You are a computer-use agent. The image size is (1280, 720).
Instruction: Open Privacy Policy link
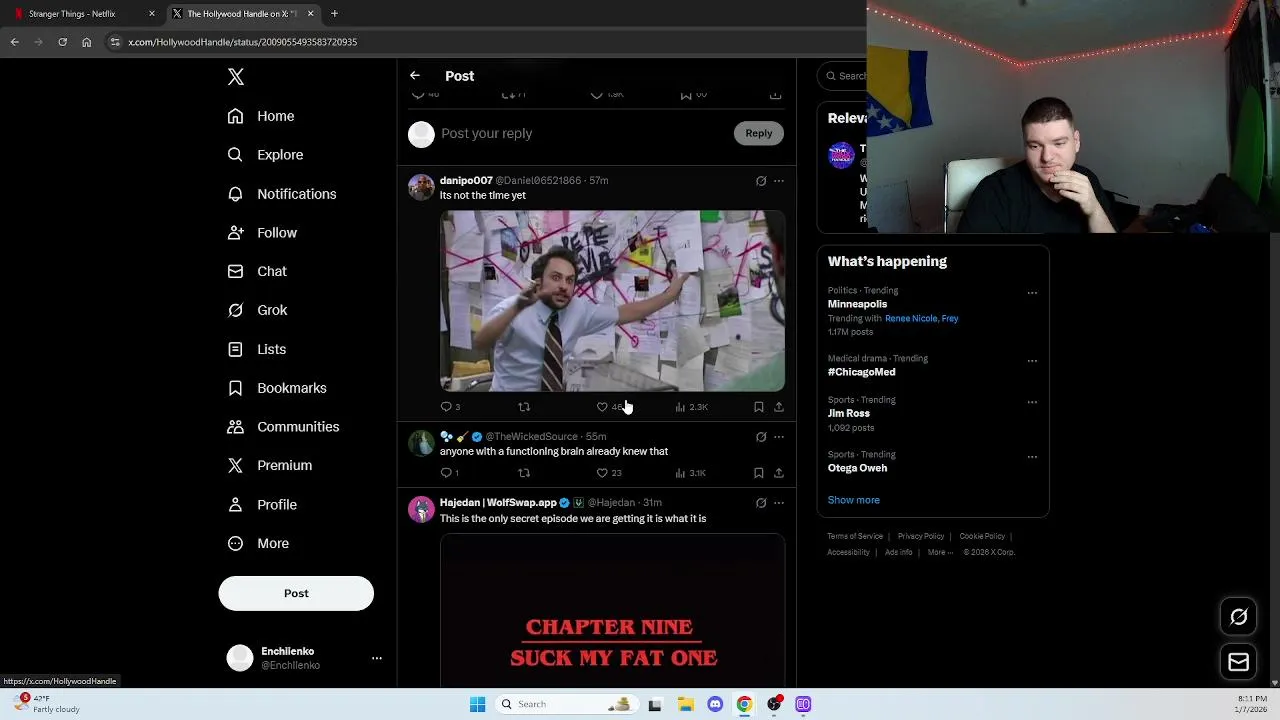(921, 536)
